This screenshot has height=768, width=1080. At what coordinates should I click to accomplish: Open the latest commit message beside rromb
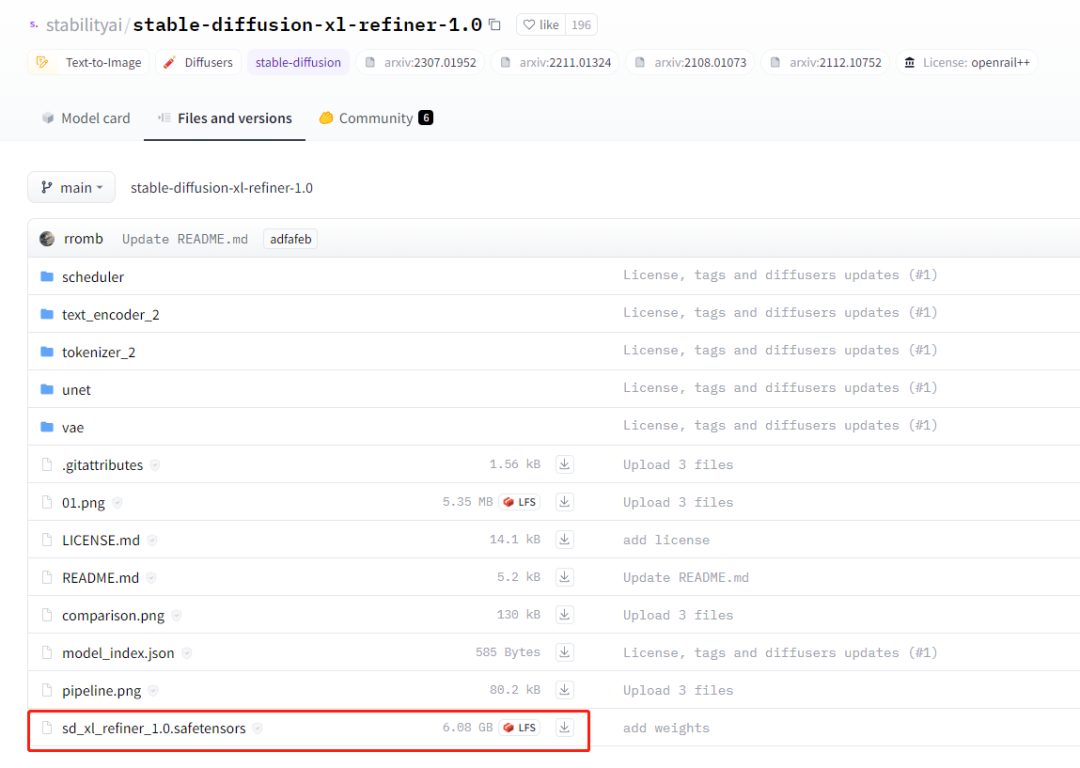(x=185, y=239)
